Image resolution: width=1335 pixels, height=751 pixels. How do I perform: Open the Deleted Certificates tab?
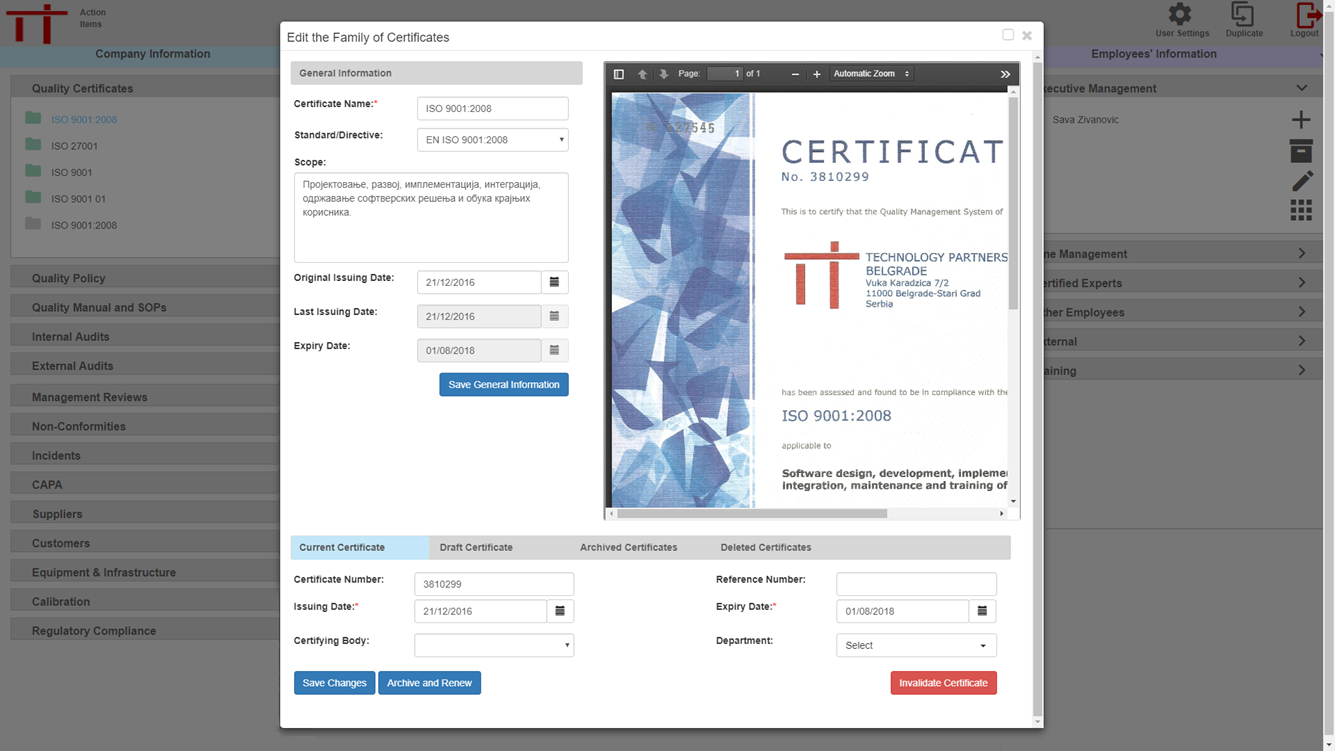pyautogui.click(x=765, y=547)
